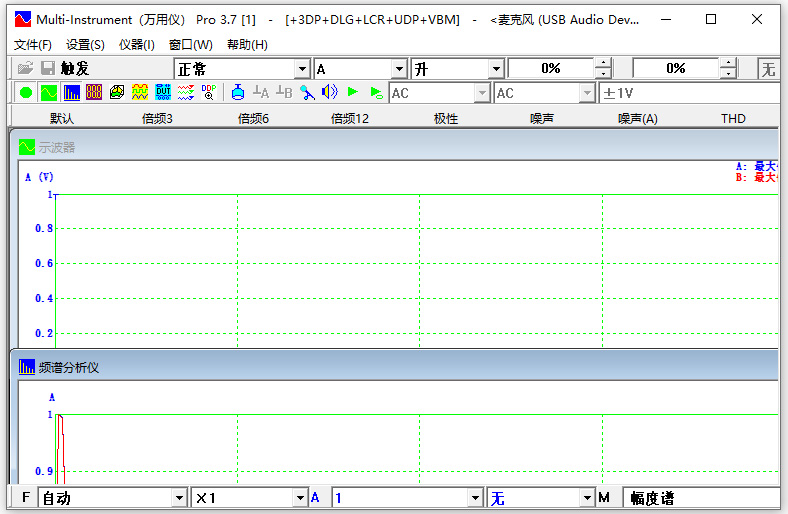Expand the channel A range 1 dropdown

tap(475, 498)
